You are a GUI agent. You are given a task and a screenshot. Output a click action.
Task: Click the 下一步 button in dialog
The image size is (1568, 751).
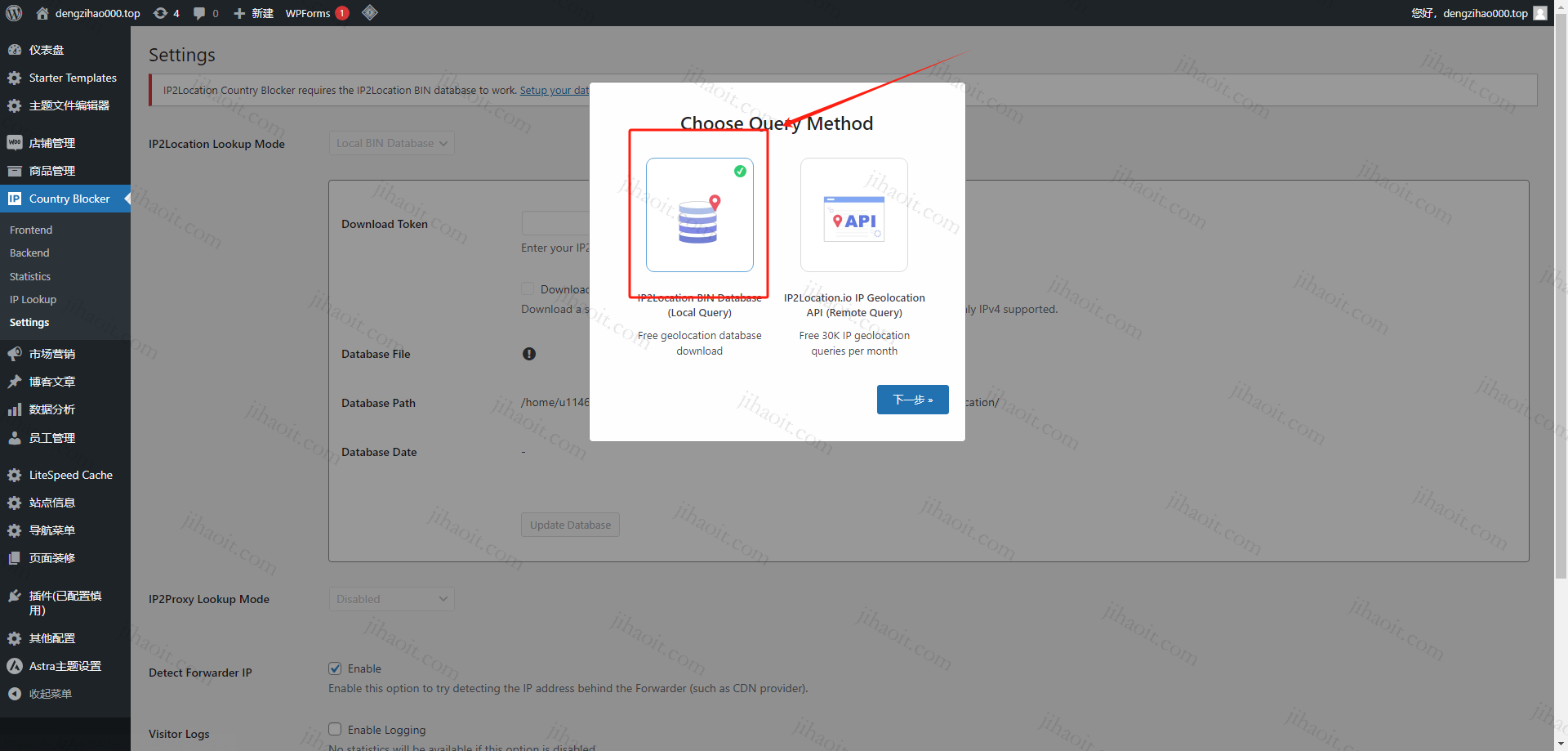point(913,400)
